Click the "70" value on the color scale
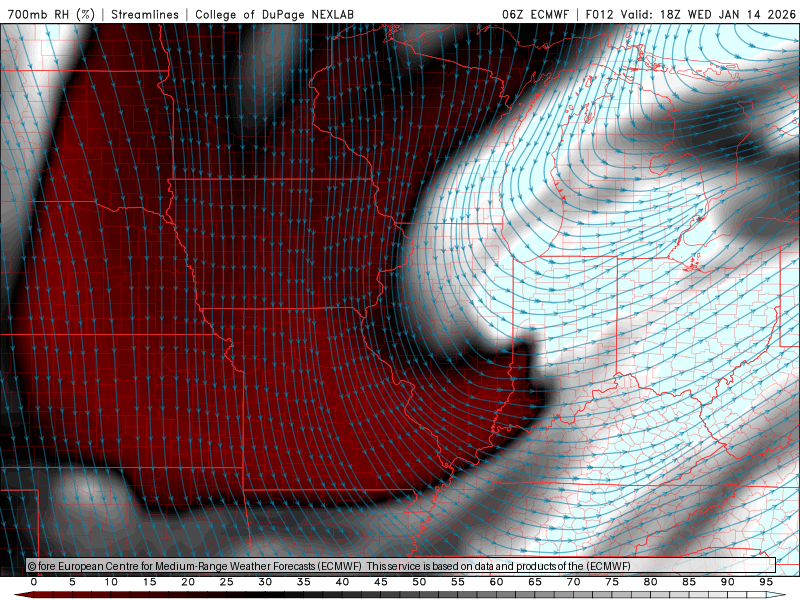 [x=573, y=582]
